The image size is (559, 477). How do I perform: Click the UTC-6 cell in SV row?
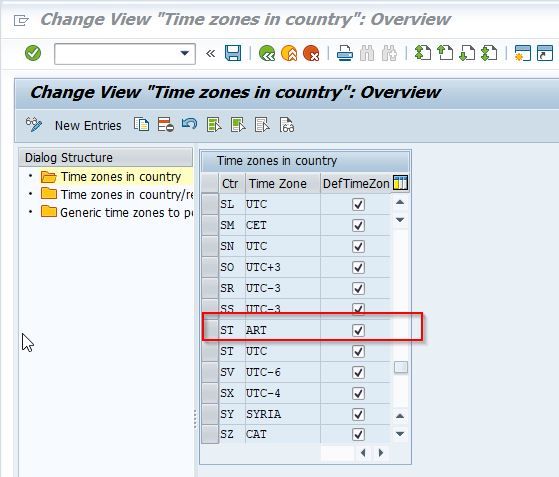[283, 373]
